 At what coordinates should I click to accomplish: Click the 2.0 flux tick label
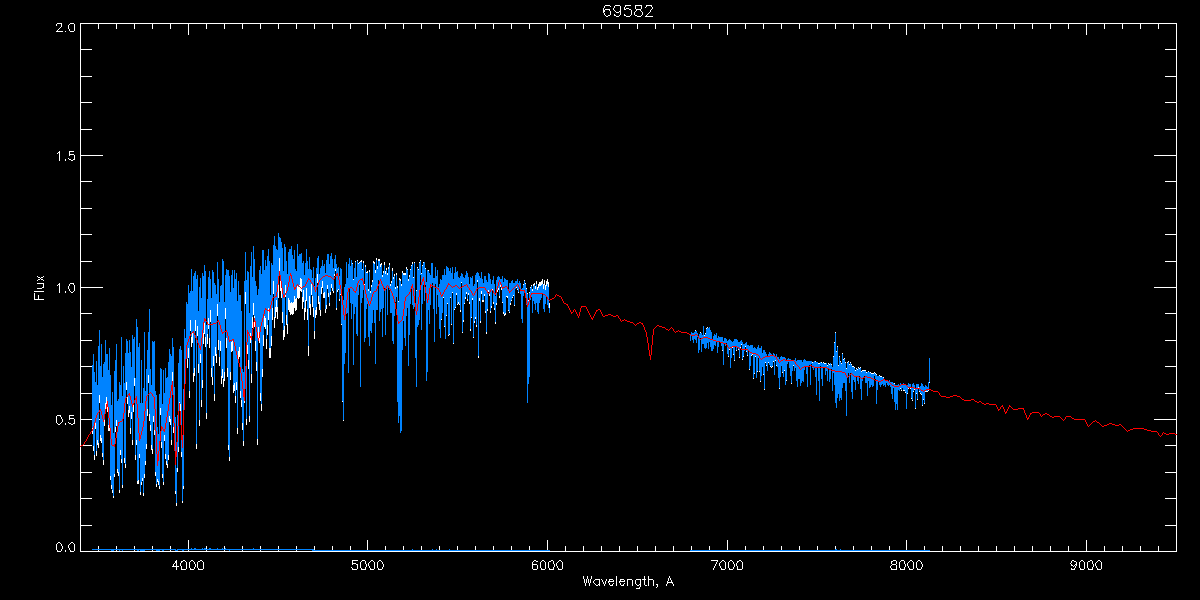[65, 27]
